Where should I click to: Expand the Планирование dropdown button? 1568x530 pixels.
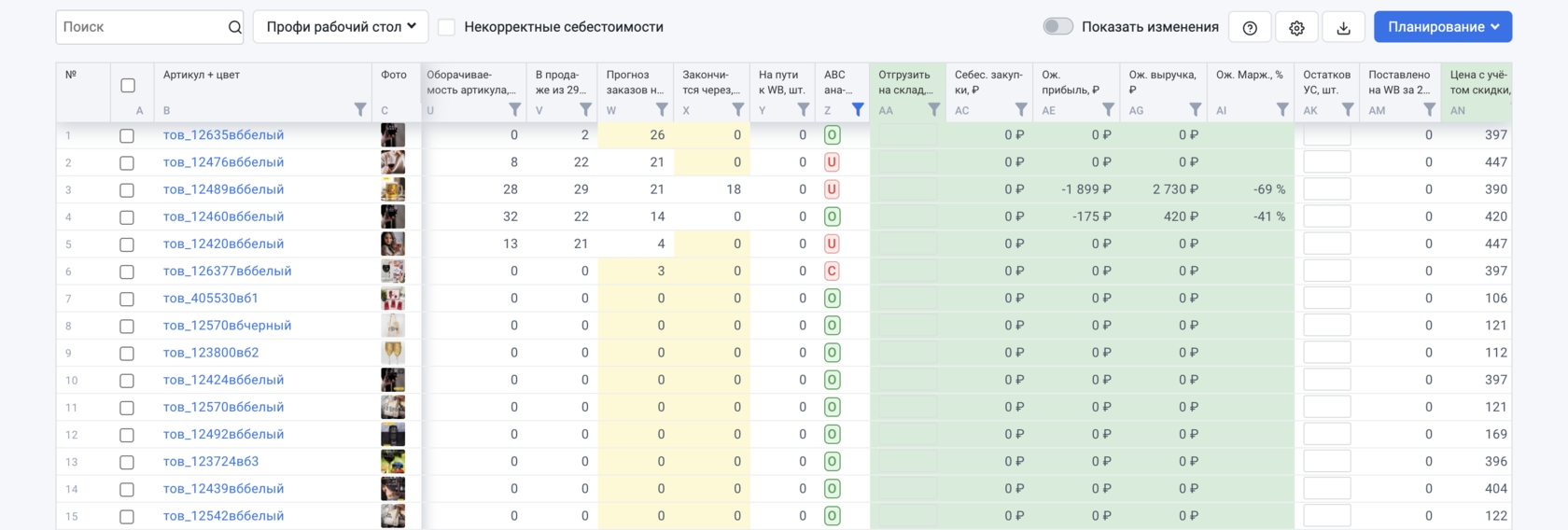1442,27
